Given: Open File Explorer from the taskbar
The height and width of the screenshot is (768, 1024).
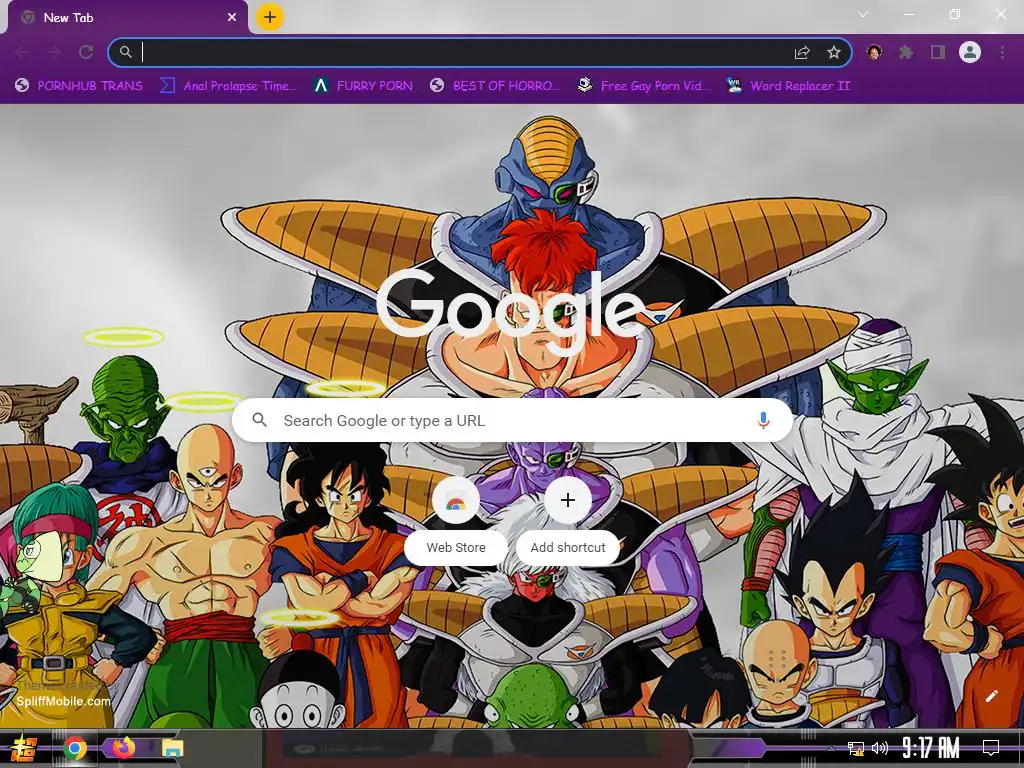Looking at the screenshot, I should tap(172, 748).
